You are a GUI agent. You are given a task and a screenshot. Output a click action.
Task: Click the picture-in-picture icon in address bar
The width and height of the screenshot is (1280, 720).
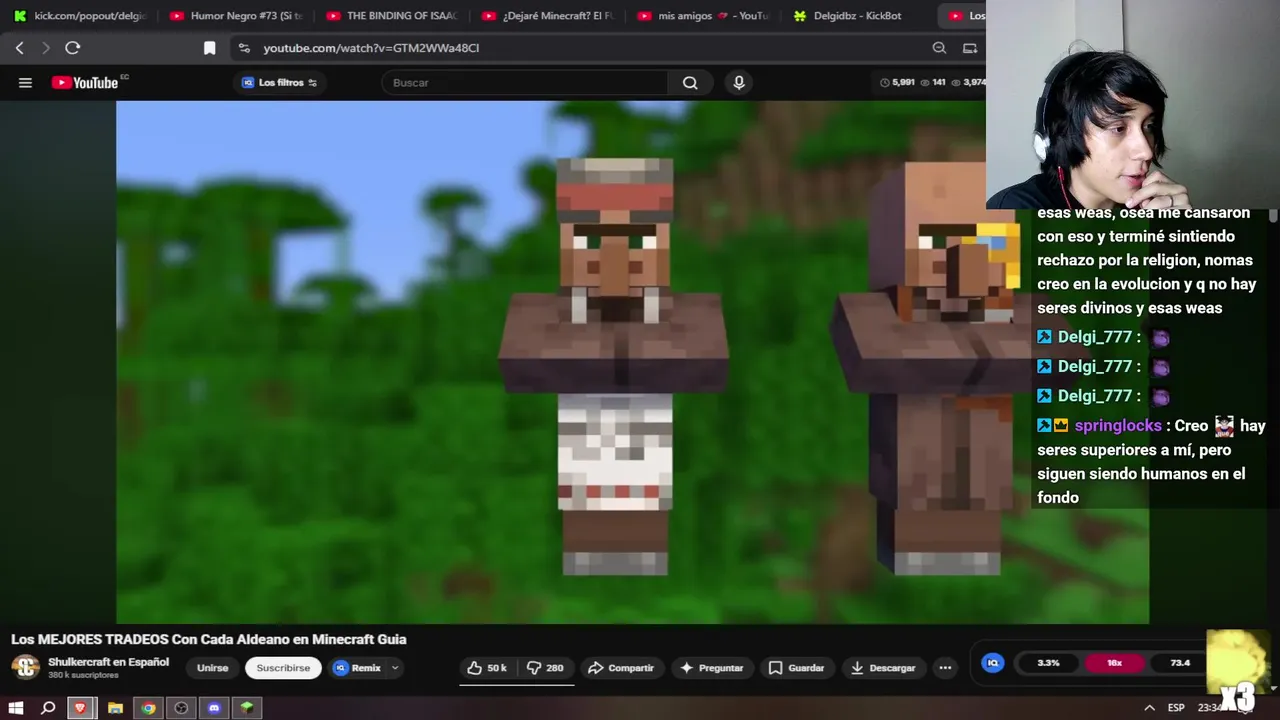[x=970, y=48]
